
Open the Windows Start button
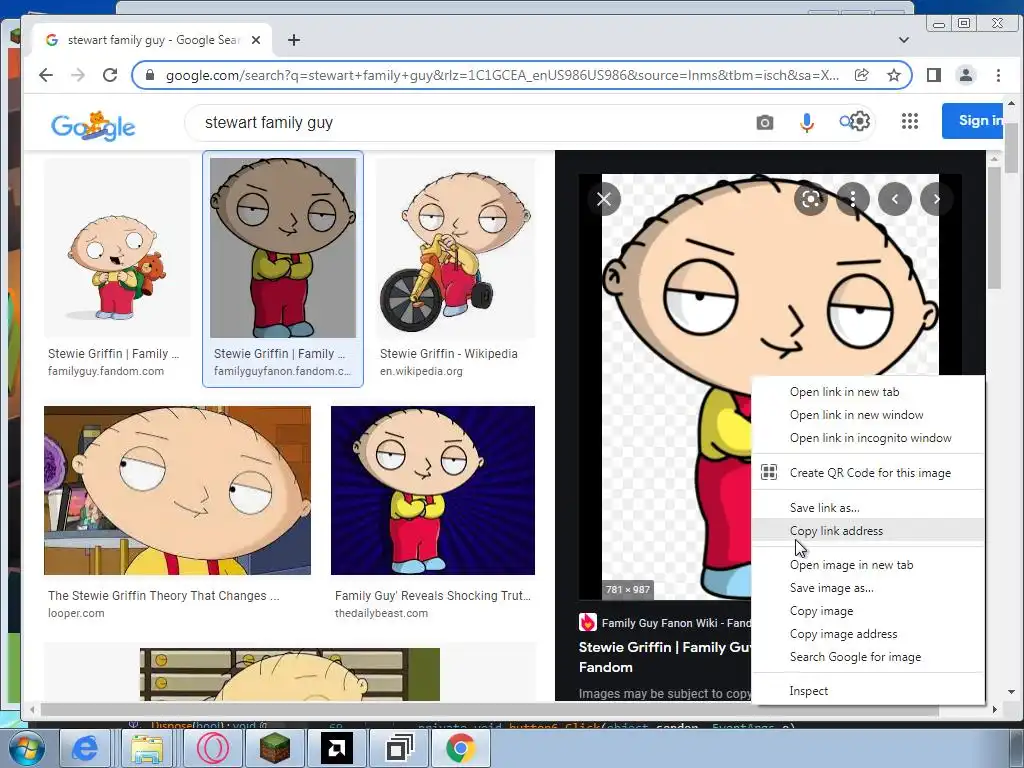tap(26, 748)
